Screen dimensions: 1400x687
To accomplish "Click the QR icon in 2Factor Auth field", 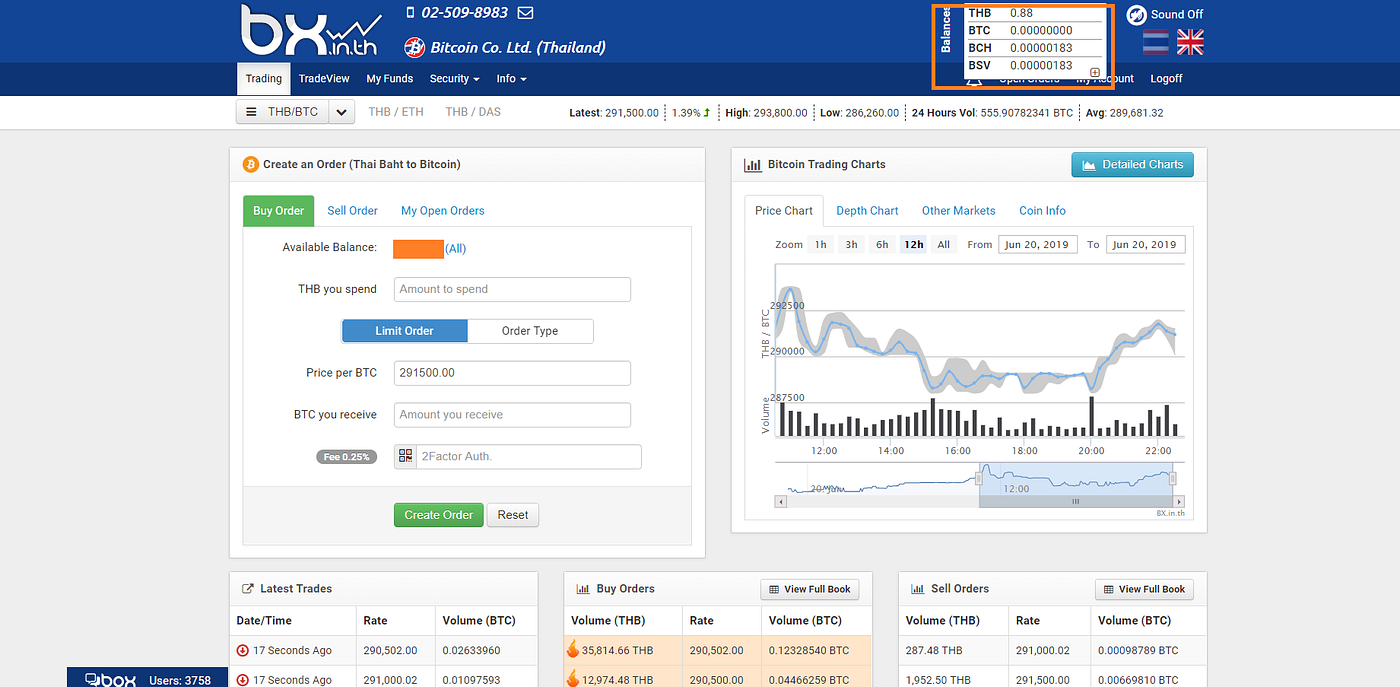I will coord(405,456).
